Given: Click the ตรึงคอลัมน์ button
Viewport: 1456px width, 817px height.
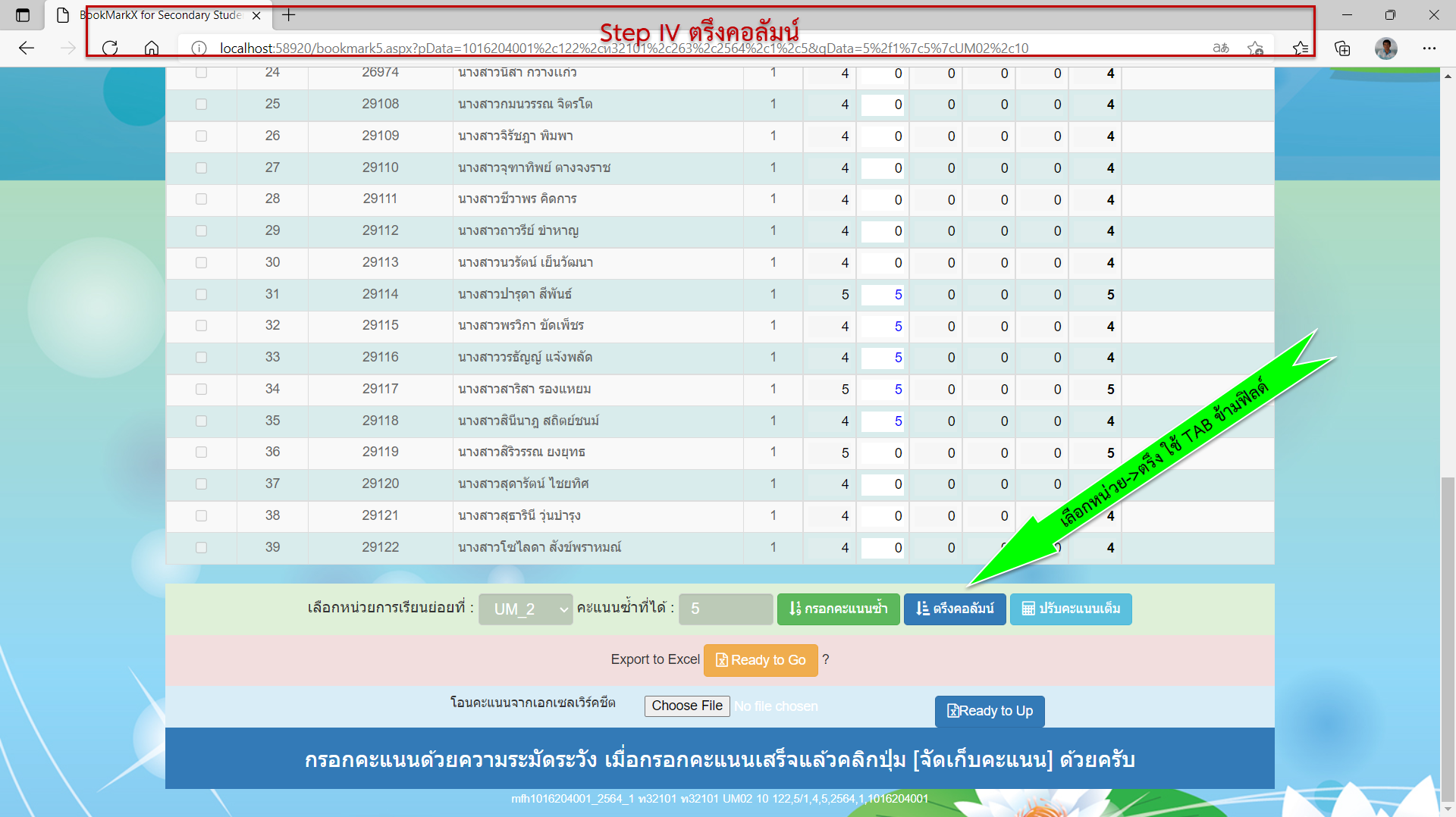Looking at the screenshot, I should pyautogui.click(x=955, y=609).
